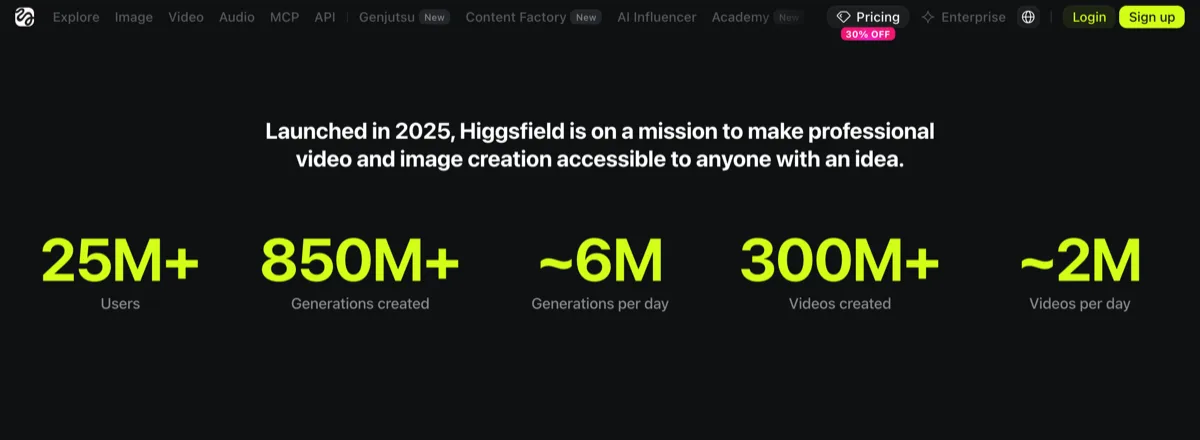Viewport: 1200px width, 440px height.
Task: Click the "Videos per day" label
Action: click(x=1080, y=303)
